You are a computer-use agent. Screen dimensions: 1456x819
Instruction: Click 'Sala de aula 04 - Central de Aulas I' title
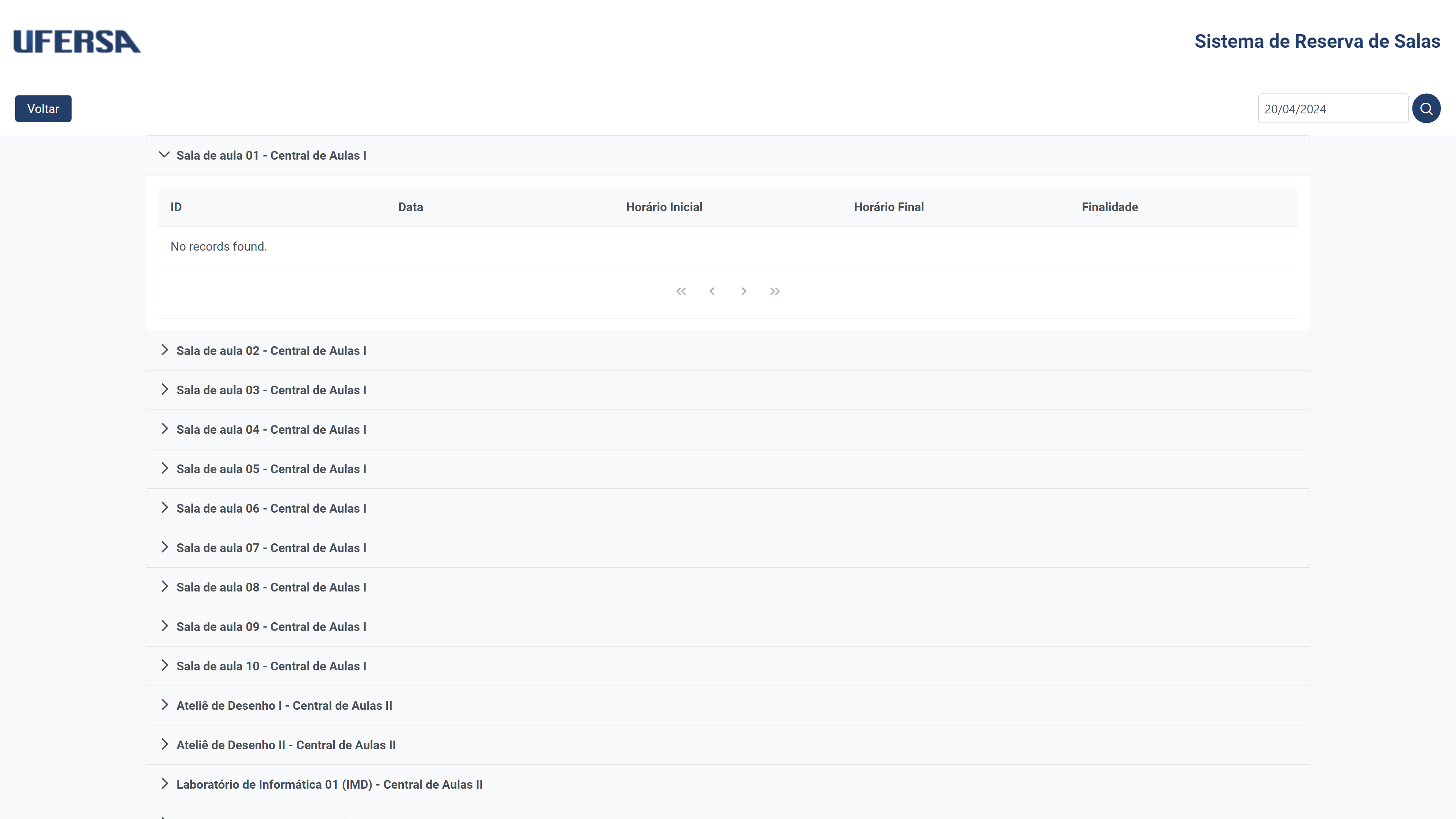271,430
